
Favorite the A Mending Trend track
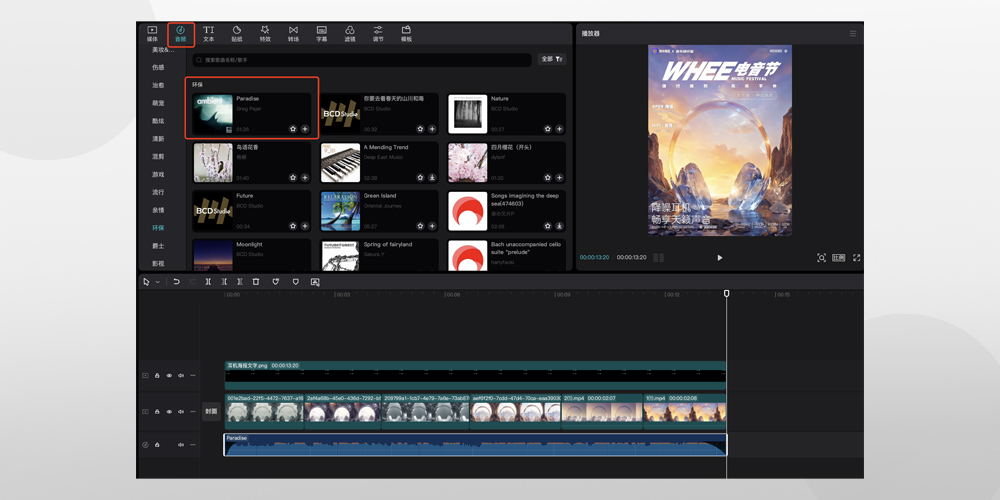[x=421, y=177]
